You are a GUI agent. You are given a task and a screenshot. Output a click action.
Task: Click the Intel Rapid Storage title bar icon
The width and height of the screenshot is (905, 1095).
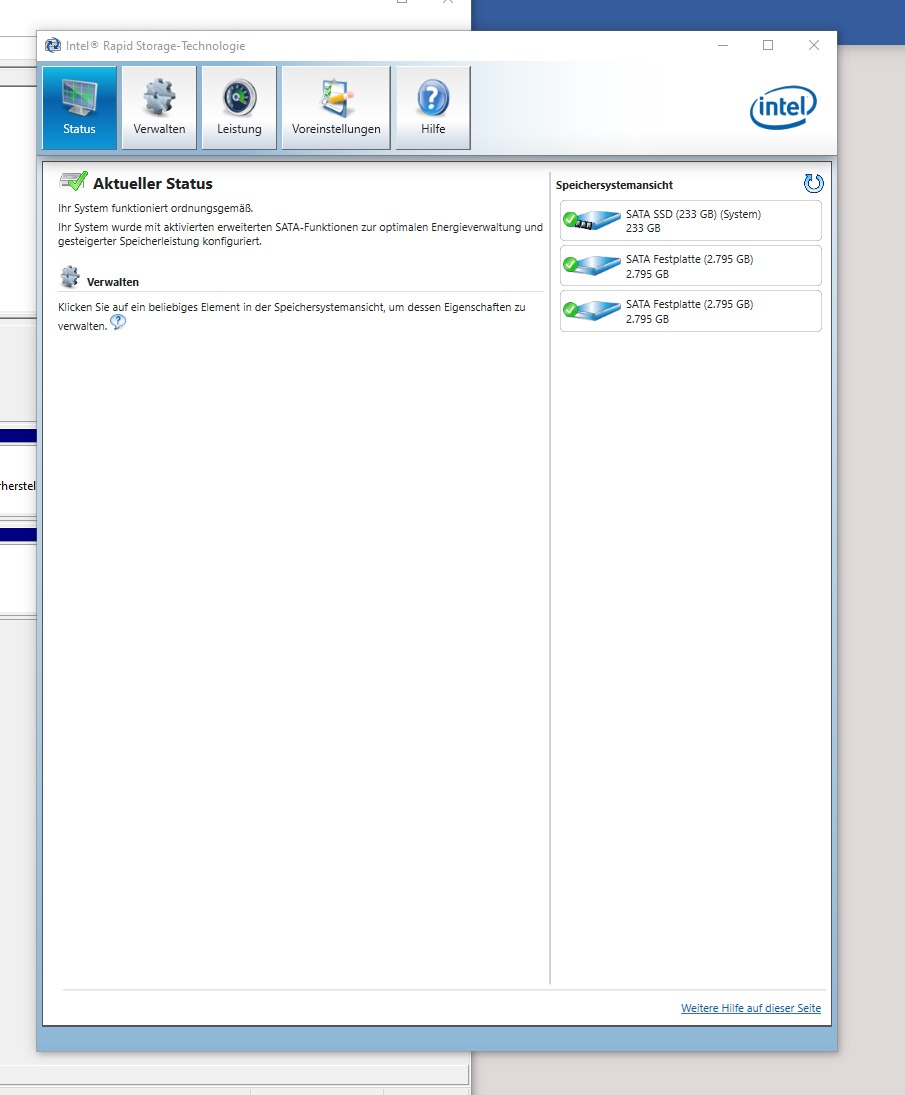click(52, 45)
